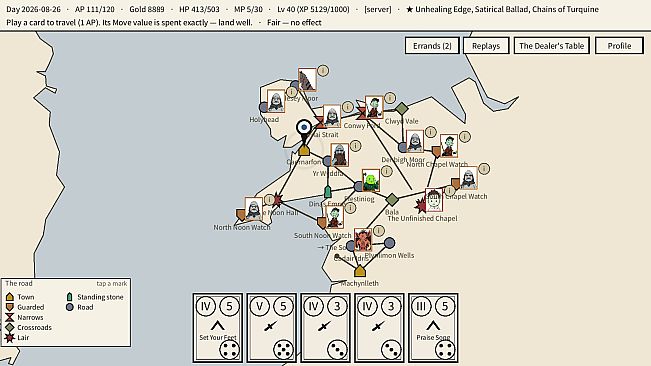The width and height of the screenshot is (651, 366).
Task: Click the Guarded entry in the legend
Action: [x=25, y=307]
